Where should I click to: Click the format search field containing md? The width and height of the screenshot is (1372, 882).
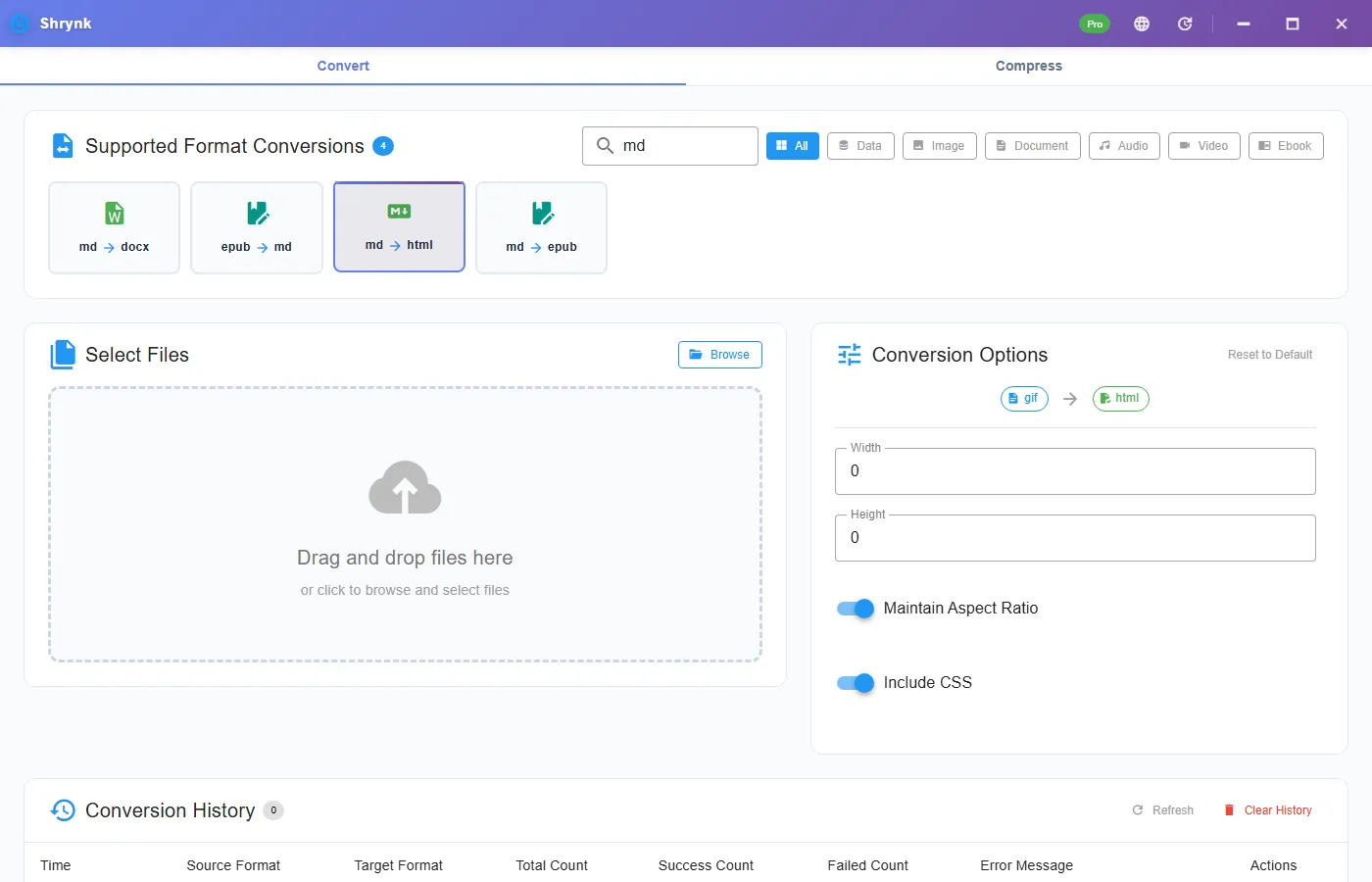(670, 146)
